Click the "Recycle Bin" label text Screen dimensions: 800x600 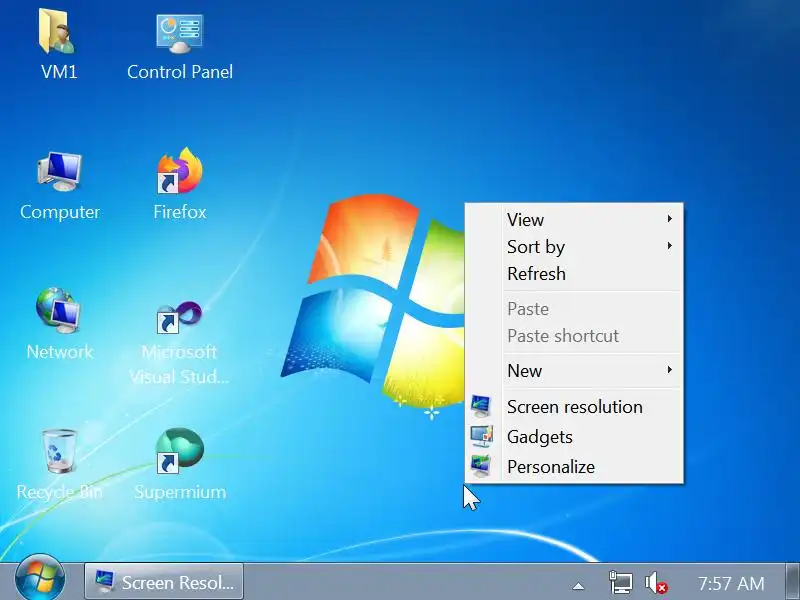point(59,492)
